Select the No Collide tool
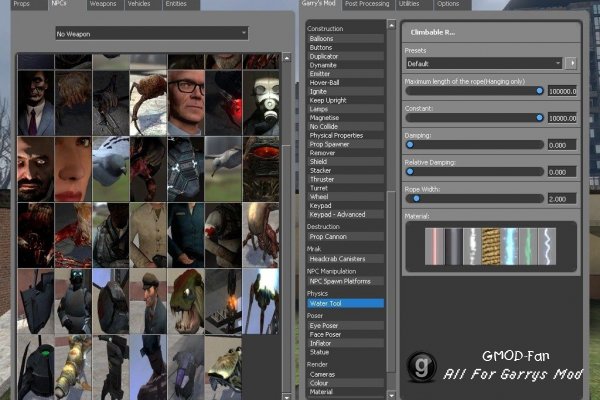This screenshot has width=600, height=400. pos(346,127)
